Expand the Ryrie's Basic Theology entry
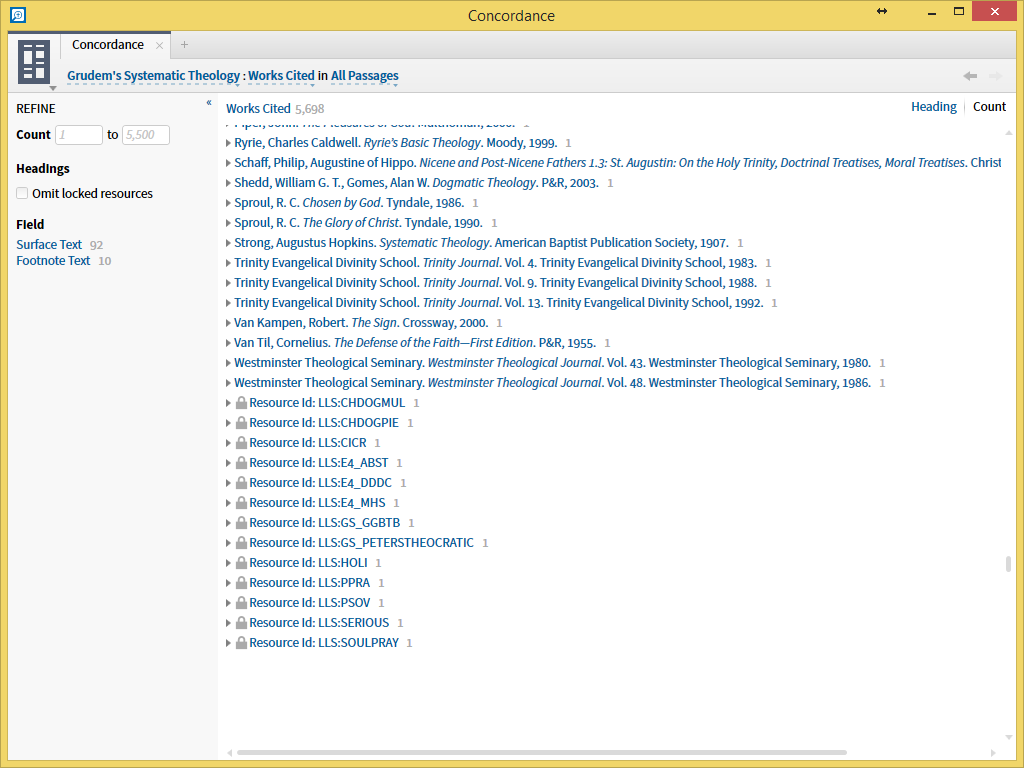Screen dimensions: 1024x768 228,143
